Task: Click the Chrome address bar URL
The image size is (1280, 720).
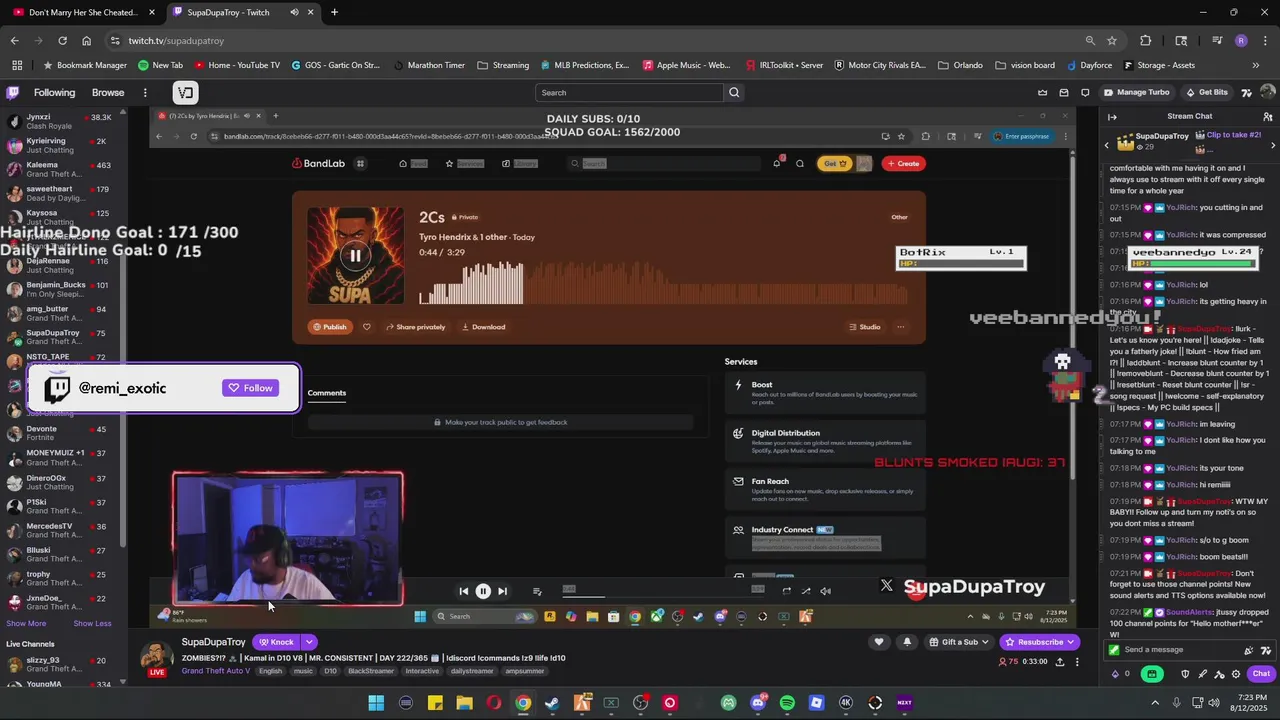Action: [176, 40]
